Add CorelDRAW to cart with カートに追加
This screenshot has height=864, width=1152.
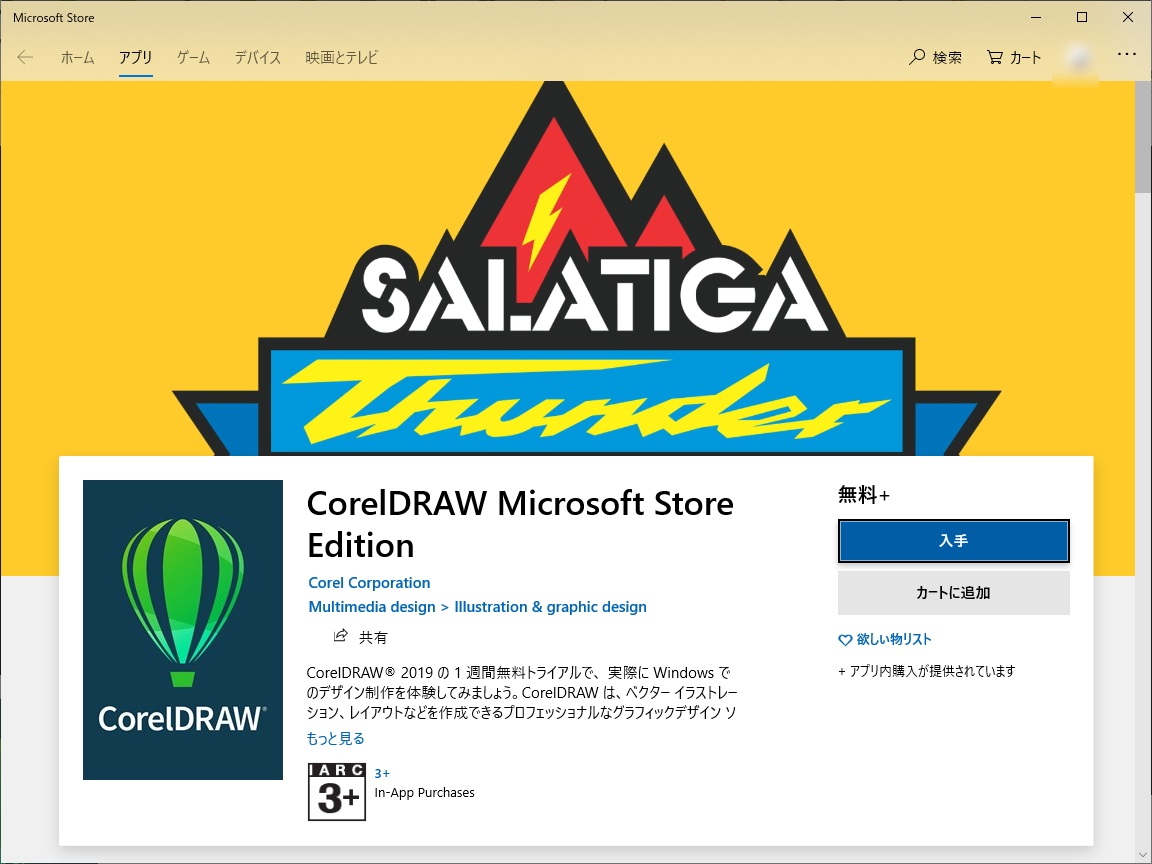point(953,593)
